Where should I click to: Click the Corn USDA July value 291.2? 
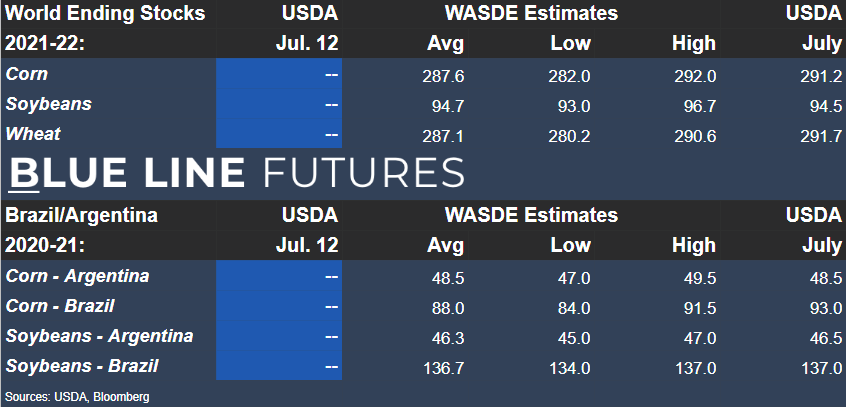821,76
